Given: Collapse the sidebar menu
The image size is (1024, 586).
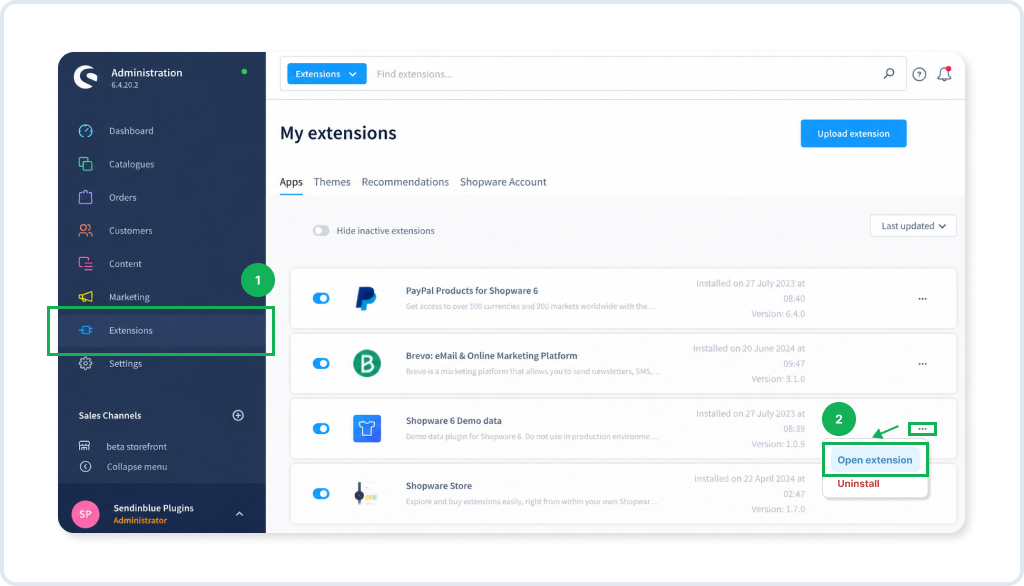Looking at the screenshot, I should click(136, 466).
